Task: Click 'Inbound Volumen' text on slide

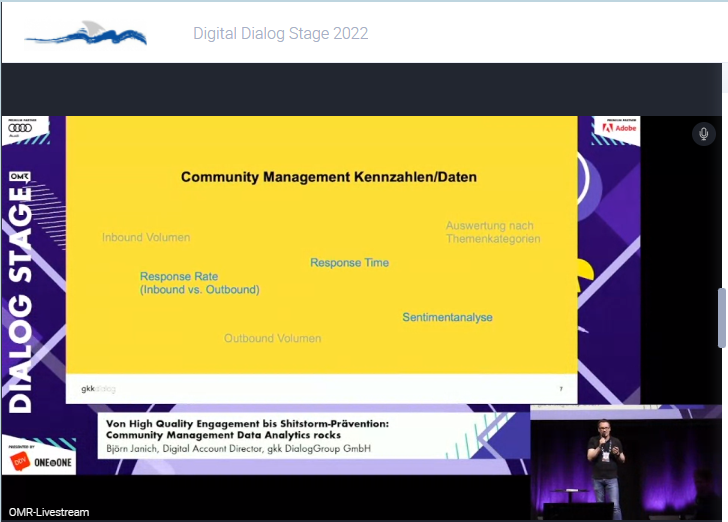Action: coord(146,237)
